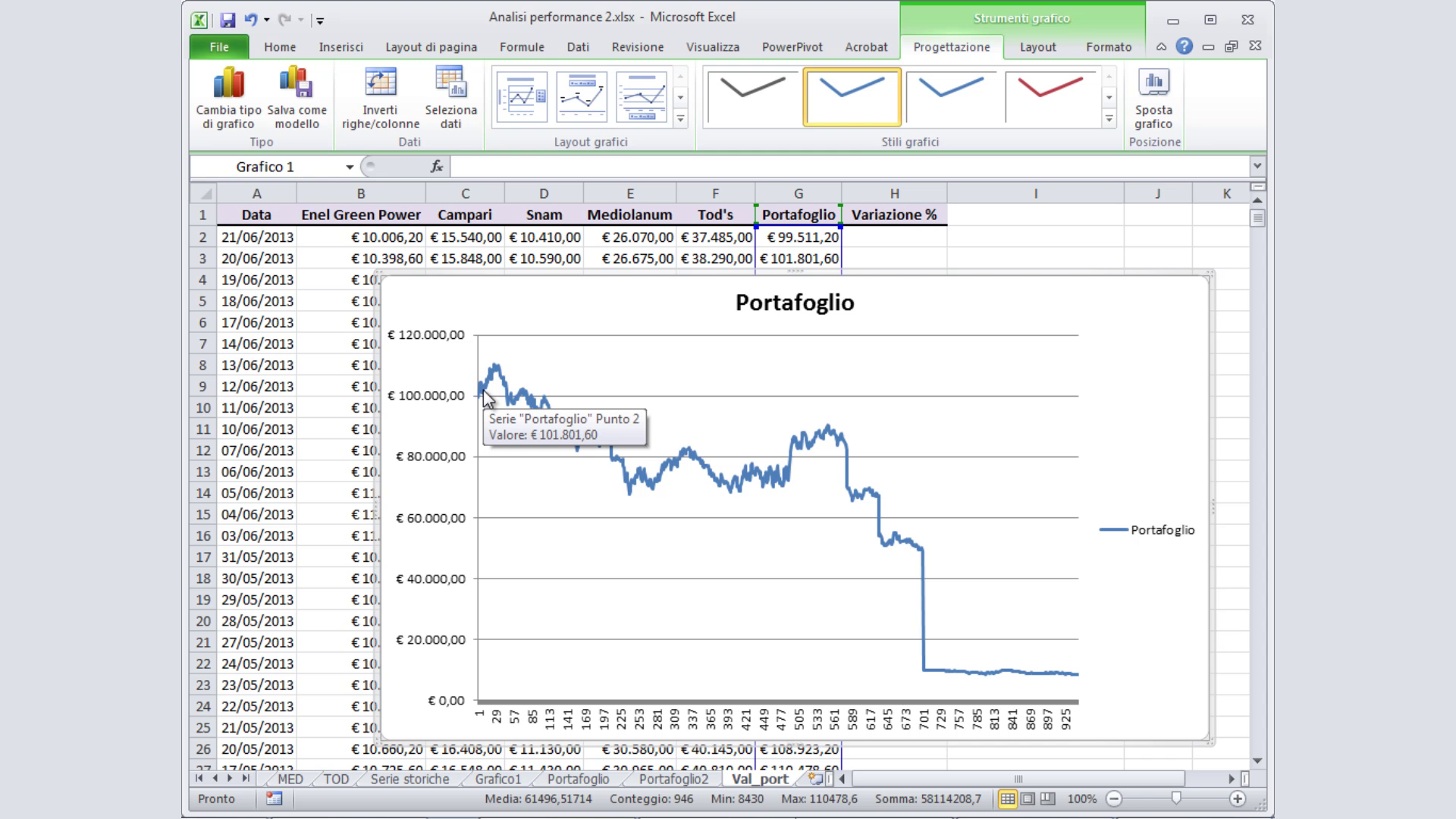The height and width of the screenshot is (819, 1456).
Task: Click the Insert Function fx icon
Action: click(x=437, y=166)
